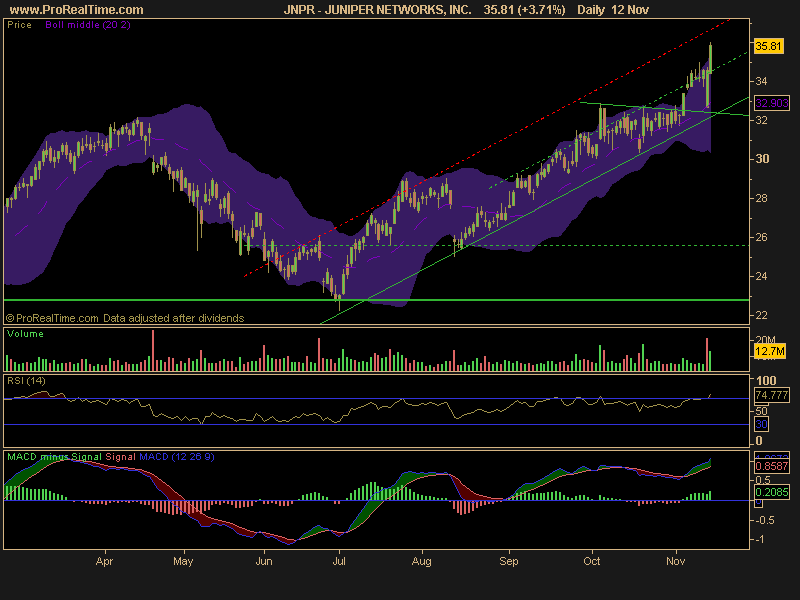Click the 32 price axis label
Image resolution: width=800 pixels, height=600 pixels.
pyautogui.click(x=761, y=120)
